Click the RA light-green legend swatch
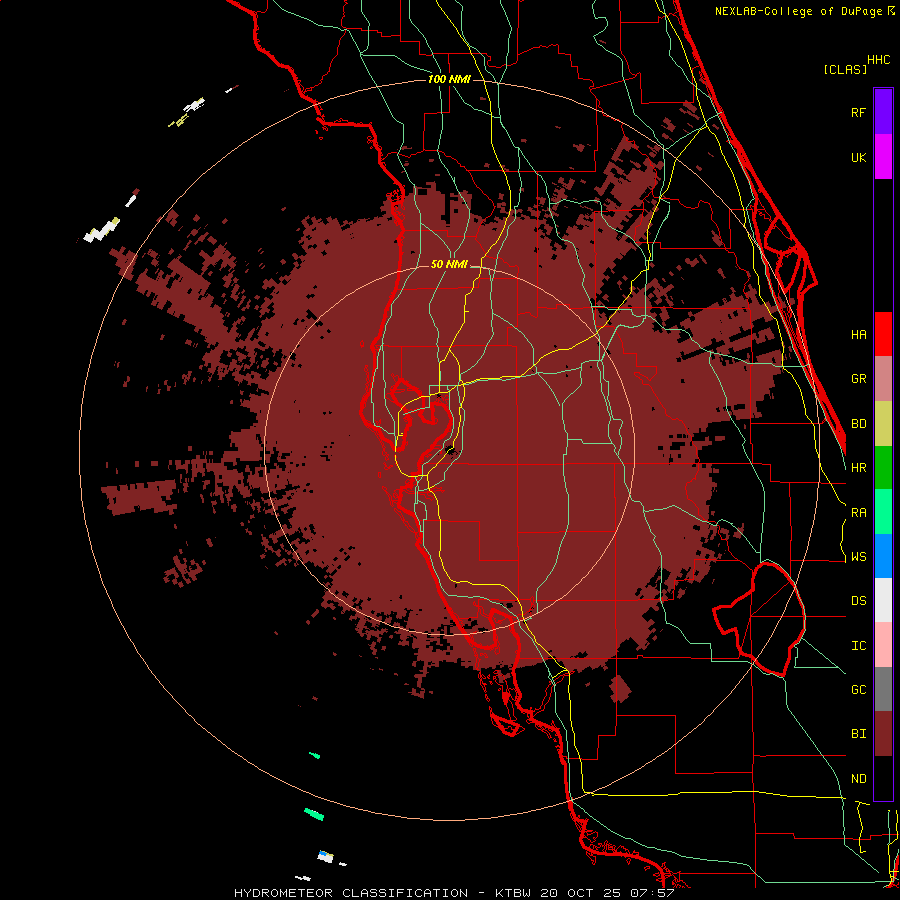 [x=883, y=512]
